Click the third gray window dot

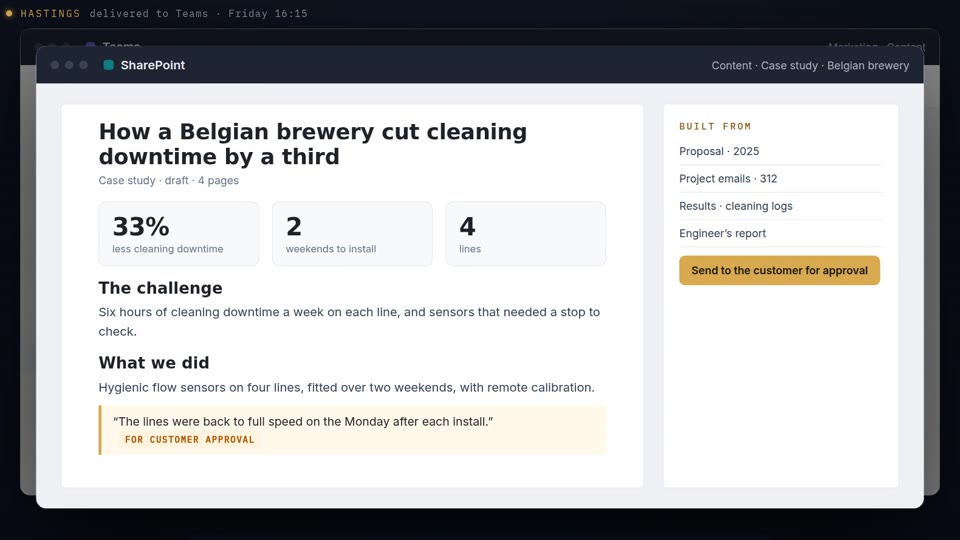(x=83, y=65)
